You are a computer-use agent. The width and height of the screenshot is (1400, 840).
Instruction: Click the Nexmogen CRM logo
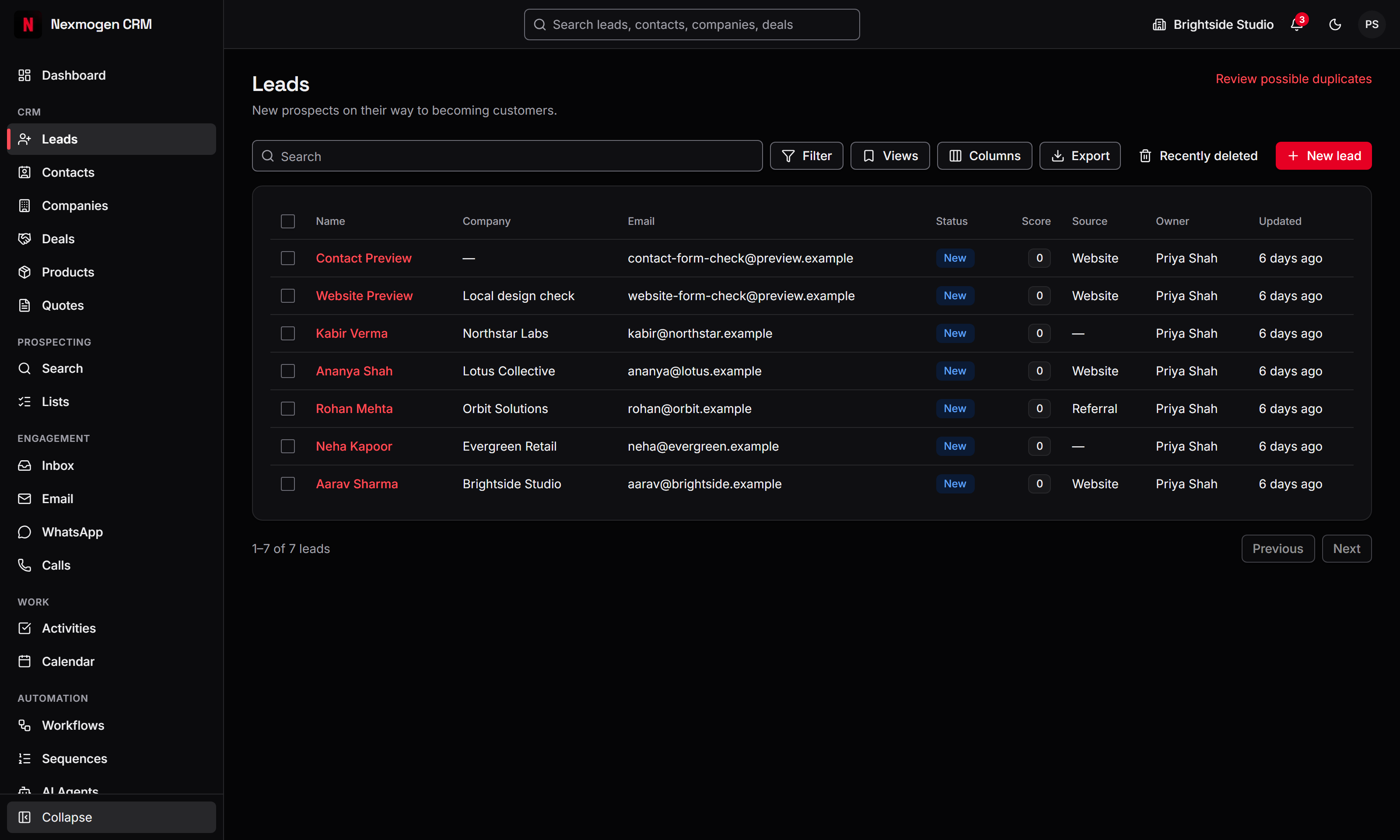coord(28,24)
